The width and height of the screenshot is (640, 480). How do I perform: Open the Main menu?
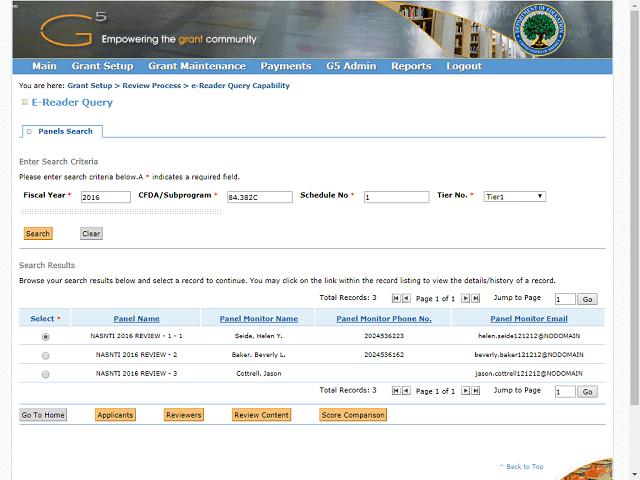pyautogui.click(x=44, y=66)
